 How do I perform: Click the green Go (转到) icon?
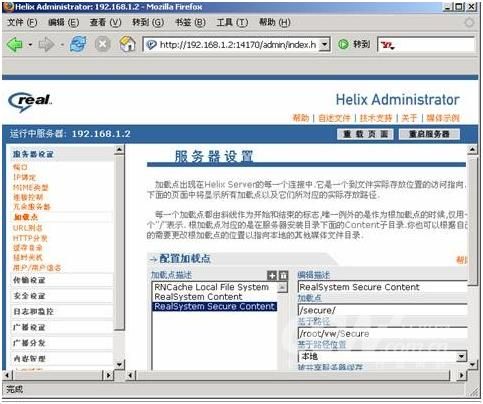tap(343, 44)
